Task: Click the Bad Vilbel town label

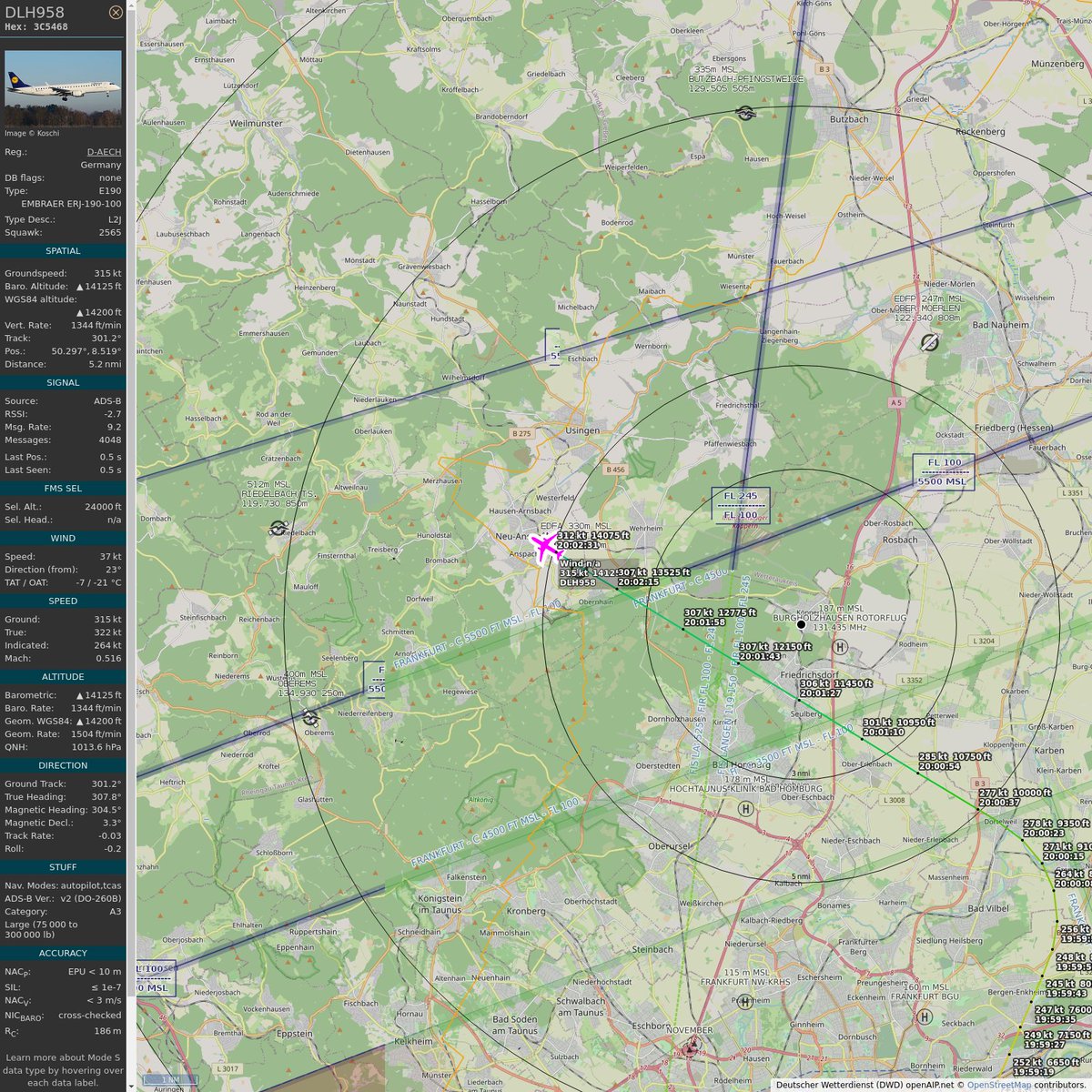Action: 987,910
